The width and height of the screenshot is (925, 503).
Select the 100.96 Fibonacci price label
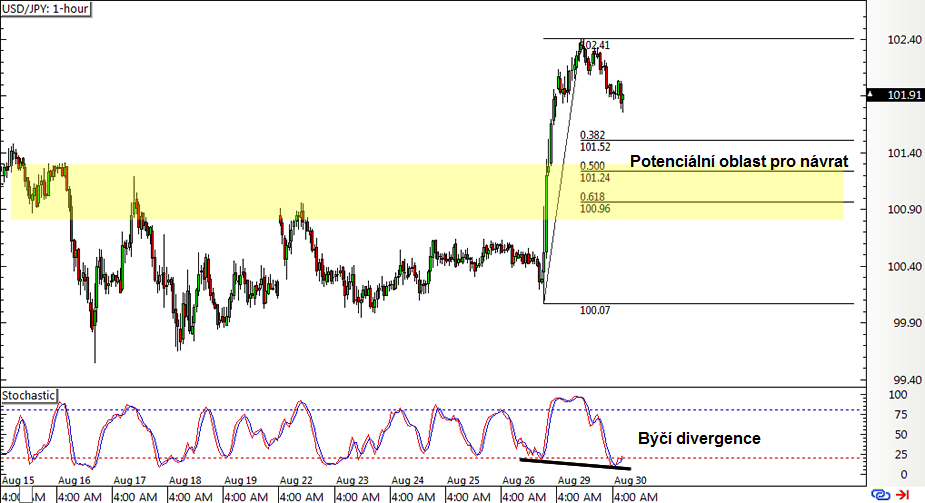tap(595, 209)
